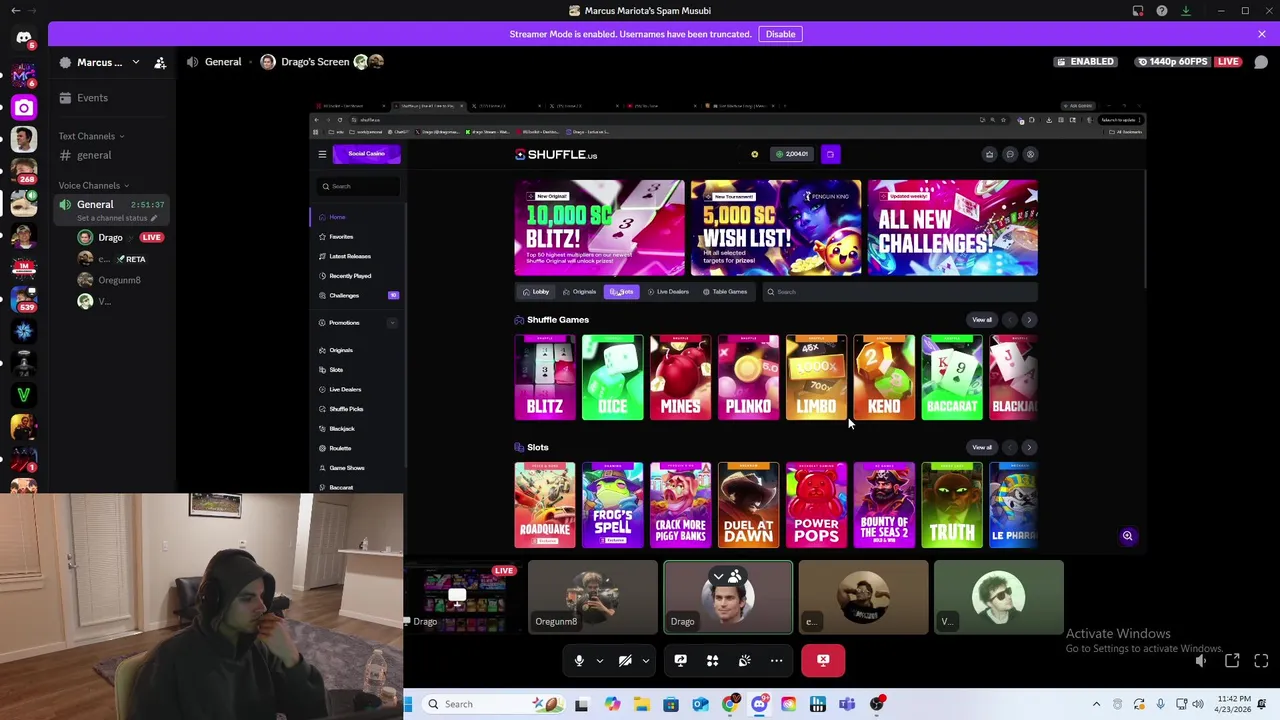1280x720 pixels.
Task: Click pencil icon to set channel status
Action: tap(154, 218)
